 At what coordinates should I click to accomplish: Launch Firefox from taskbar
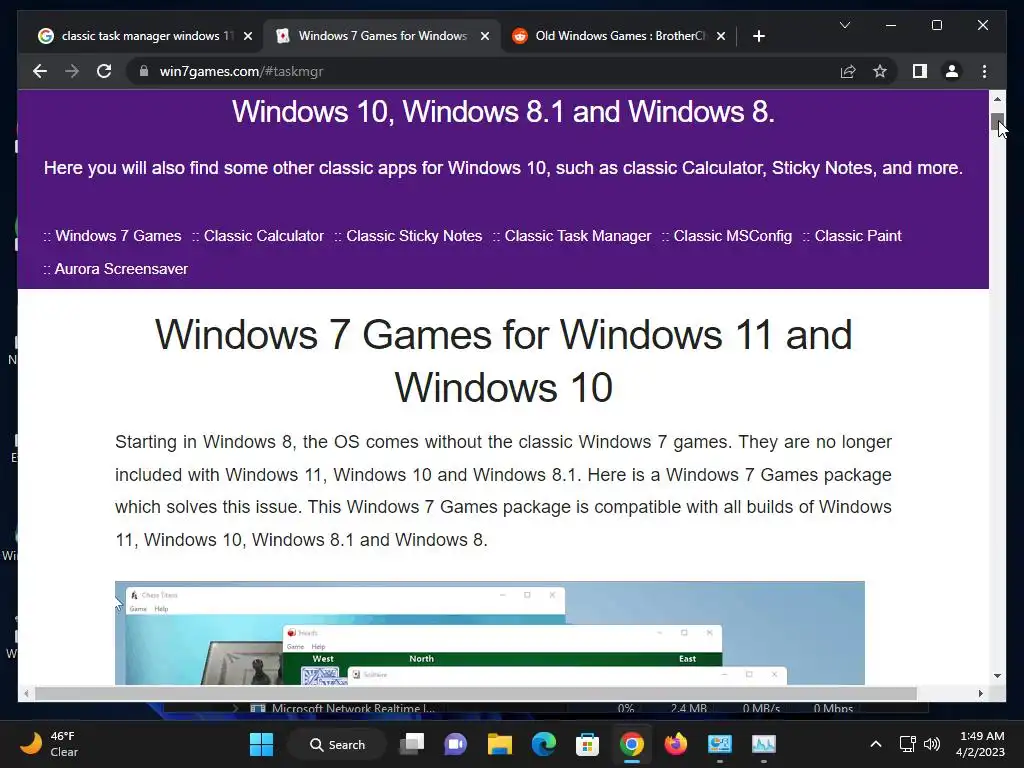[675, 744]
